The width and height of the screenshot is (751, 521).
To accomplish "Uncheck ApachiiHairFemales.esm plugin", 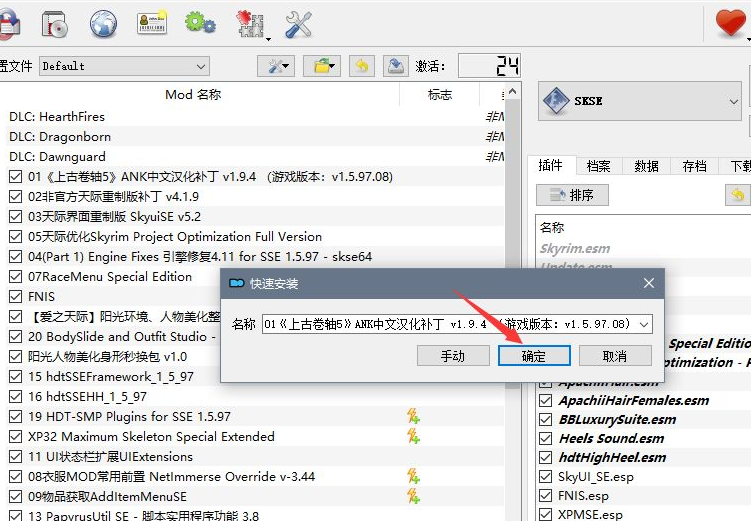I will coord(545,400).
